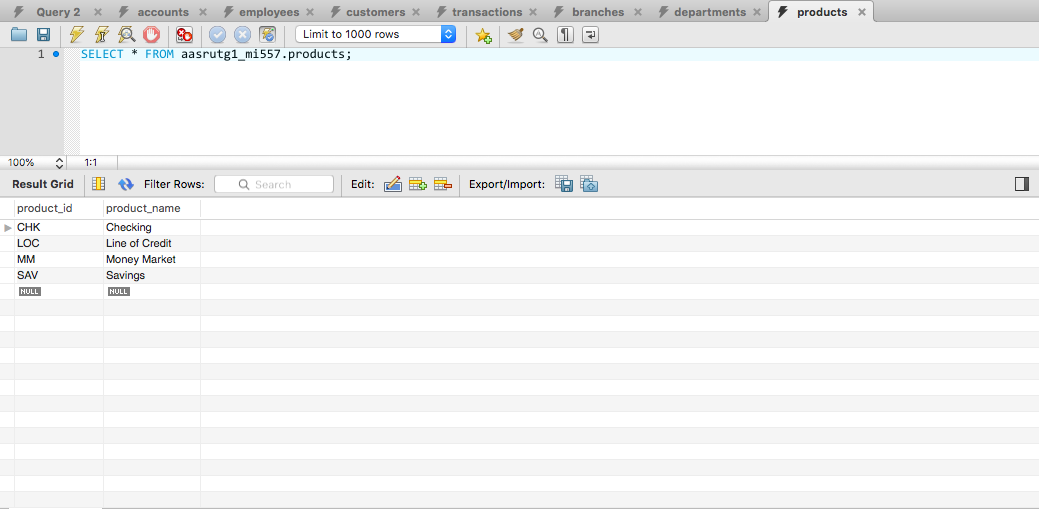
Task: Toggle result grid columns view icon
Action: (99, 184)
